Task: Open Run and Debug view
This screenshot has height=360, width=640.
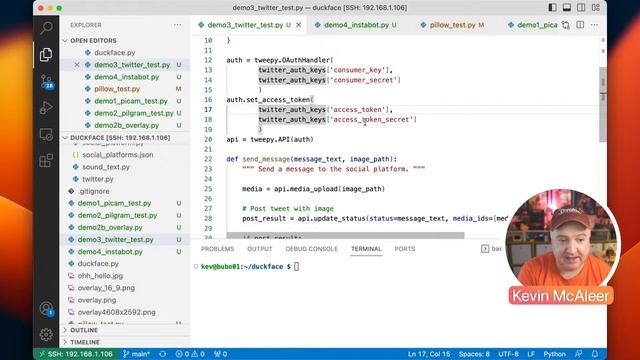Action: 46,108
